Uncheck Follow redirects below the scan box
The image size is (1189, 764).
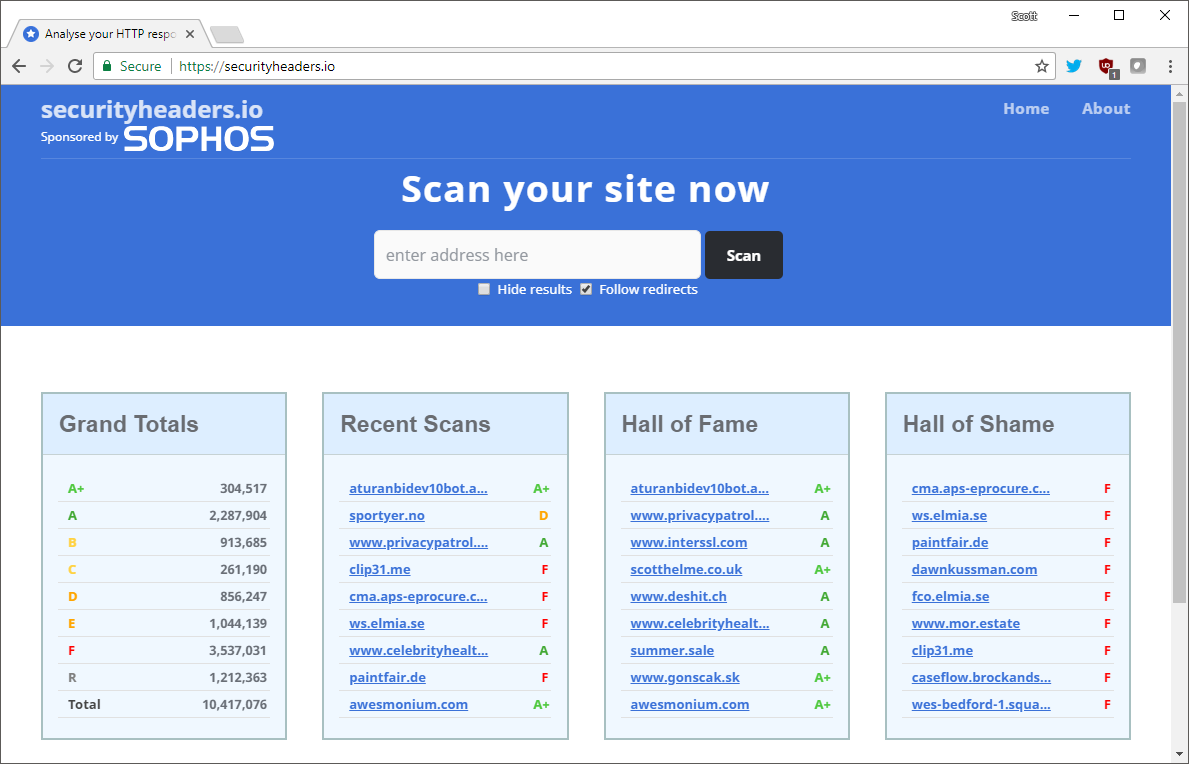point(586,289)
